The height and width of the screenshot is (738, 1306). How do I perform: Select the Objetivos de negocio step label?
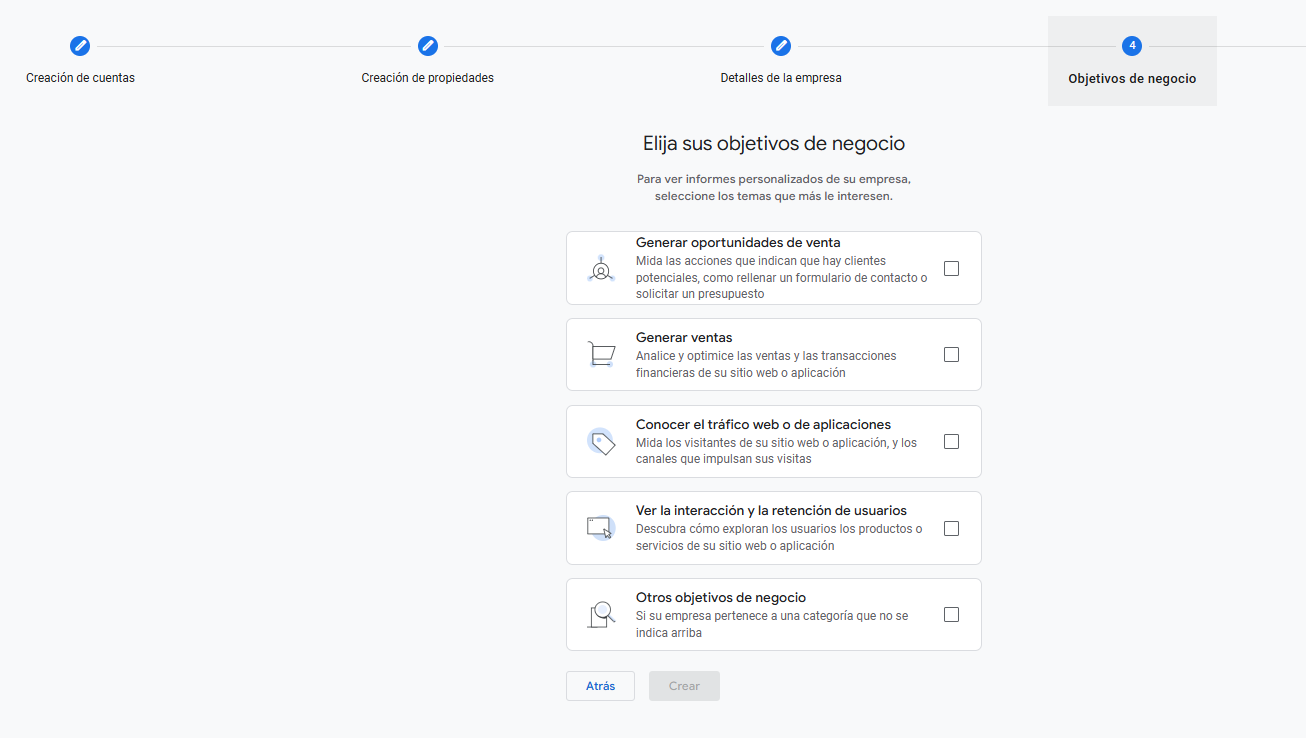click(1132, 79)
